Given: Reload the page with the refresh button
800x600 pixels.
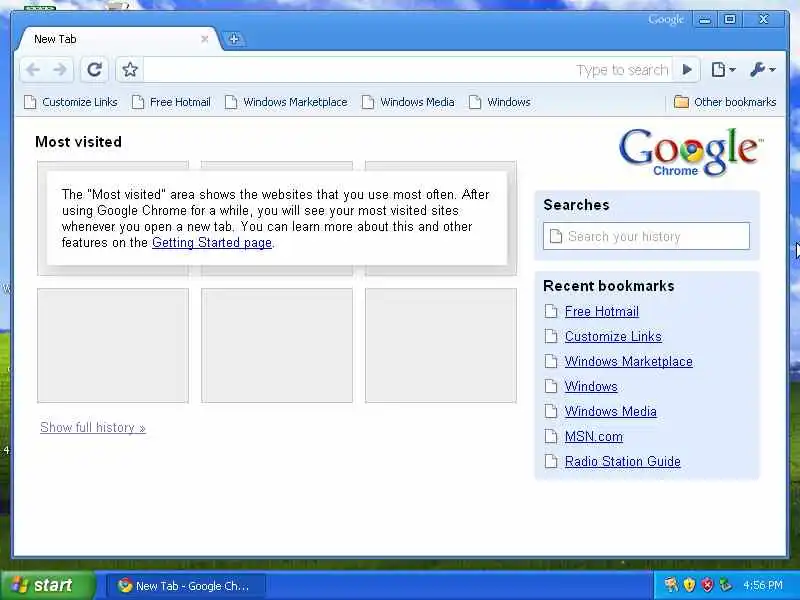Looking at the screenshot, I should pyautogui.click(x=94, y=69).
